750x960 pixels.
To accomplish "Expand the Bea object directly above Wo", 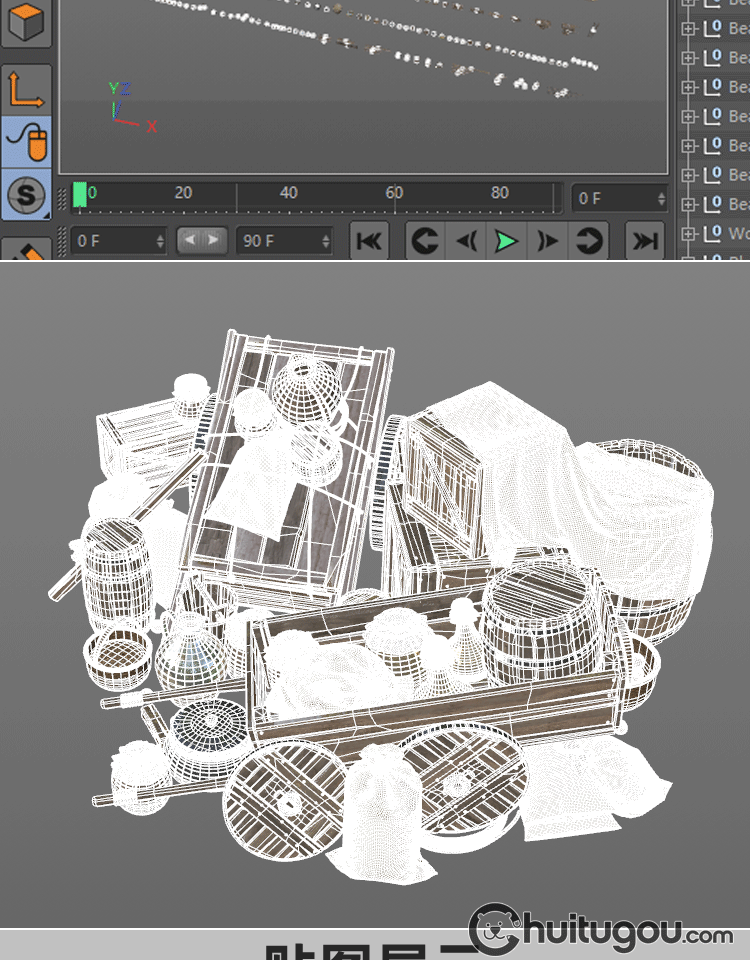I will click(688, 204).
